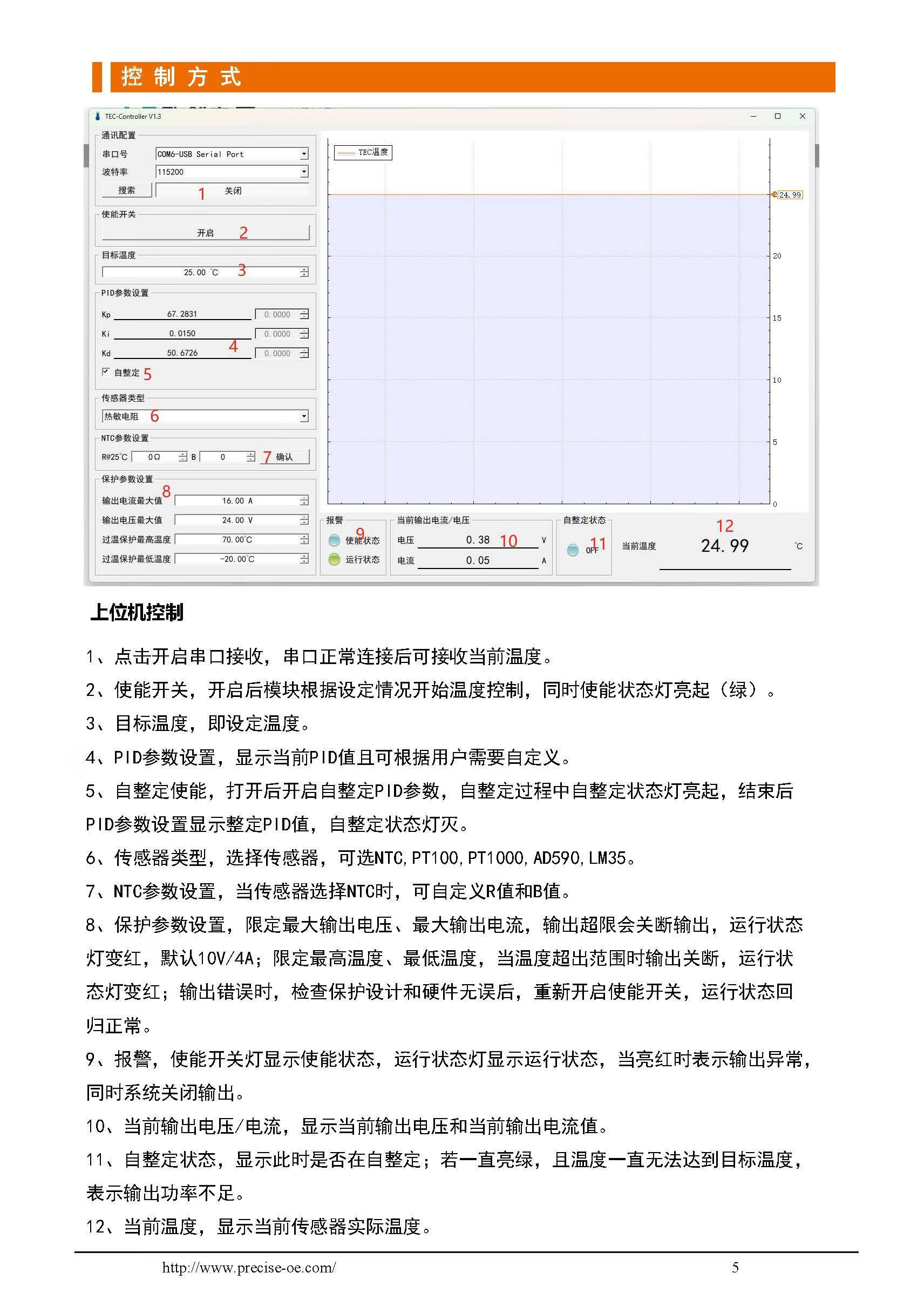The image size is (924, 1307).
Task: Click the green 运行状态 indicator light
Action: coord(335,559)
